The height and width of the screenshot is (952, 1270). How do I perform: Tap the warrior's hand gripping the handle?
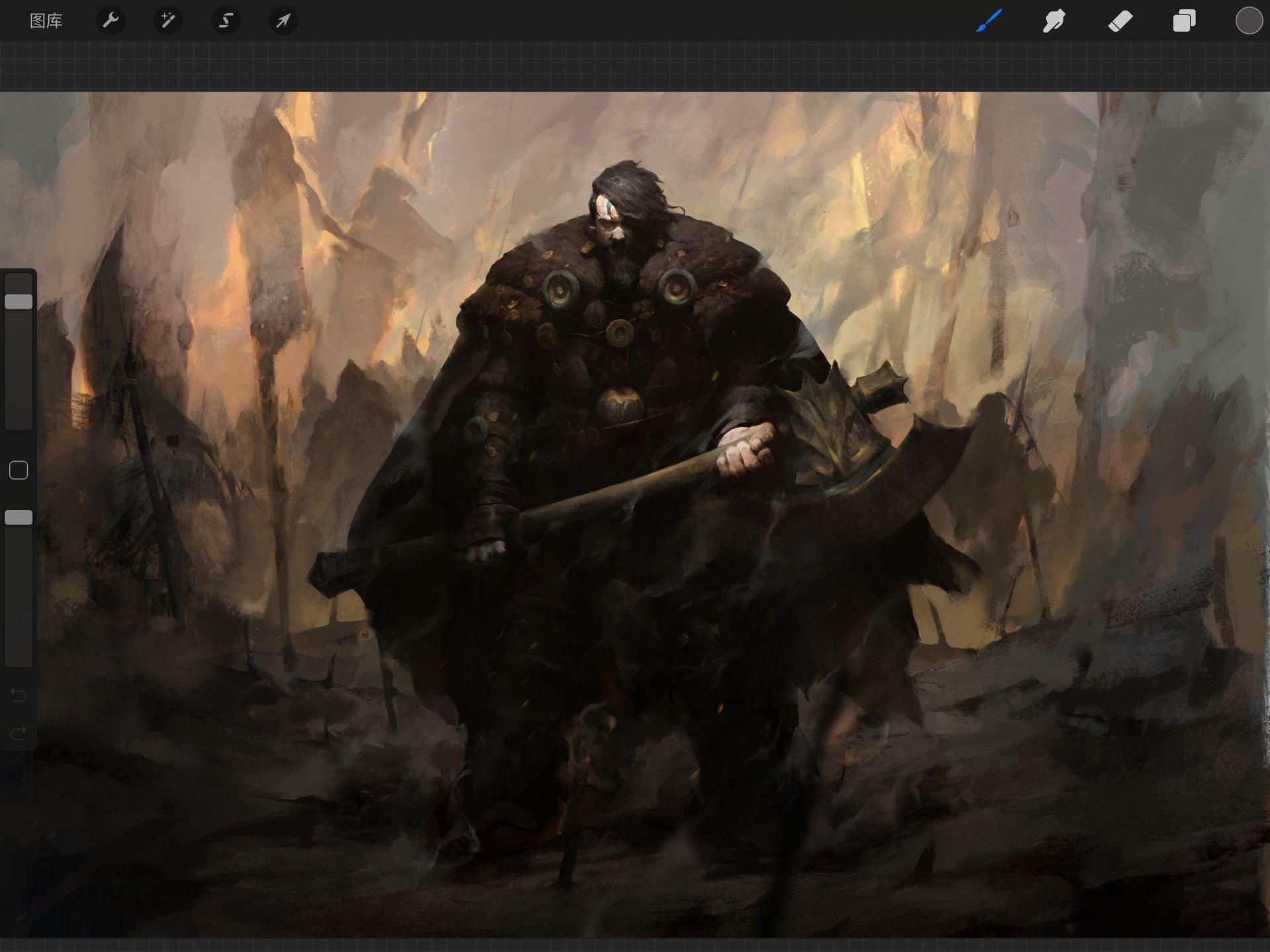pos(746,451)
